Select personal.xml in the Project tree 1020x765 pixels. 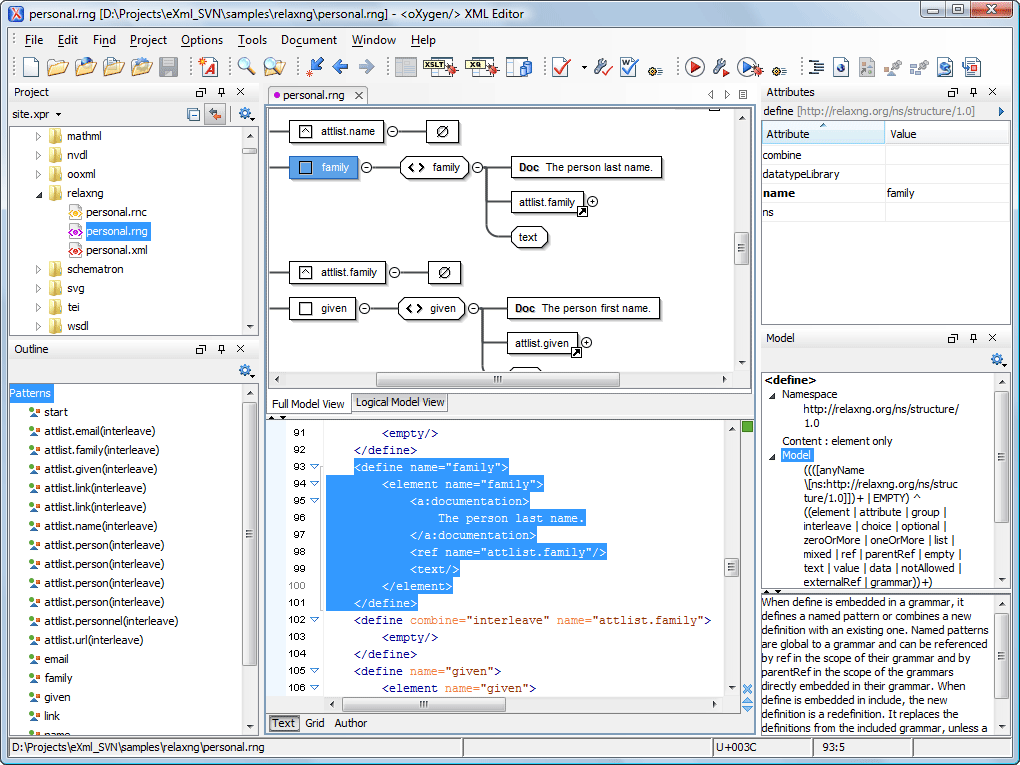pos(116,250)
